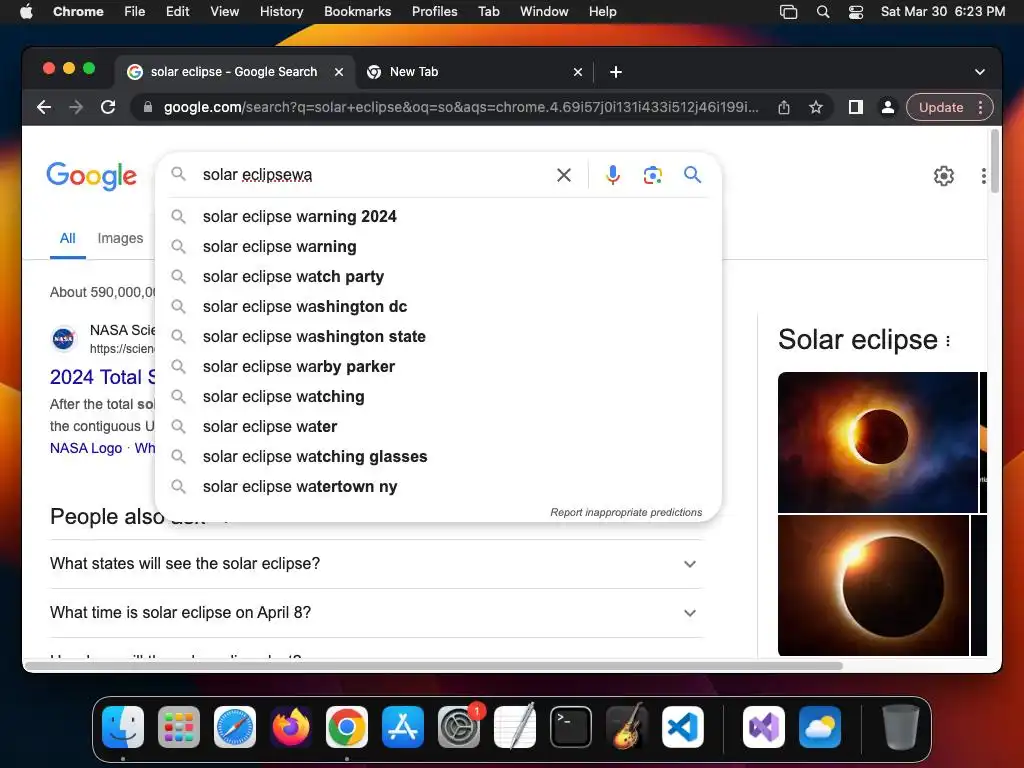Screen dimensions: 1024x768
Task: Open App Store from dock
Action: [x=402, y=726]
